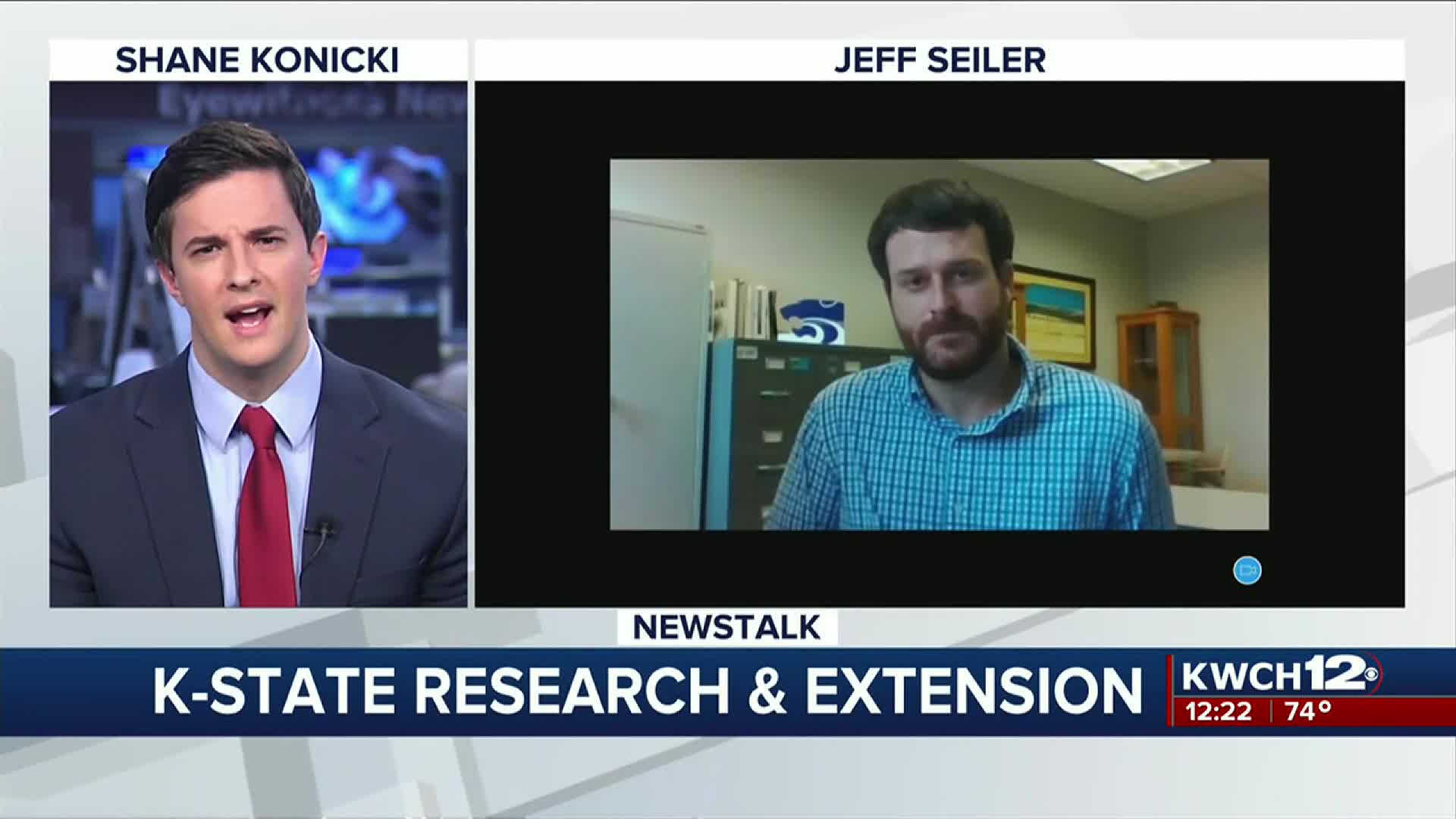
Task: Click the blue video camera icon
Action: (1247, 570)
